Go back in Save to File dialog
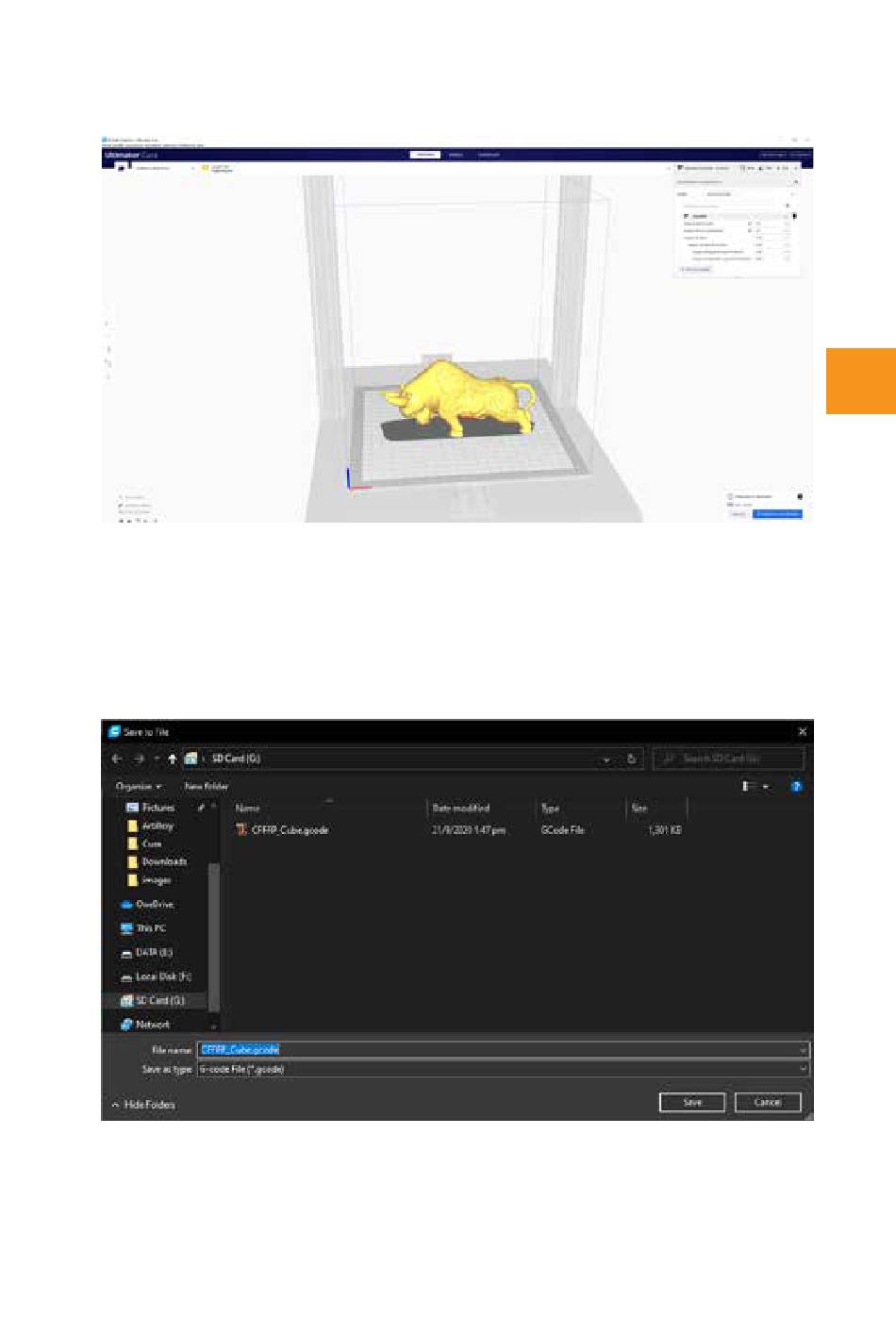The height and width of the screenshot is (1335, 896). 117,759
